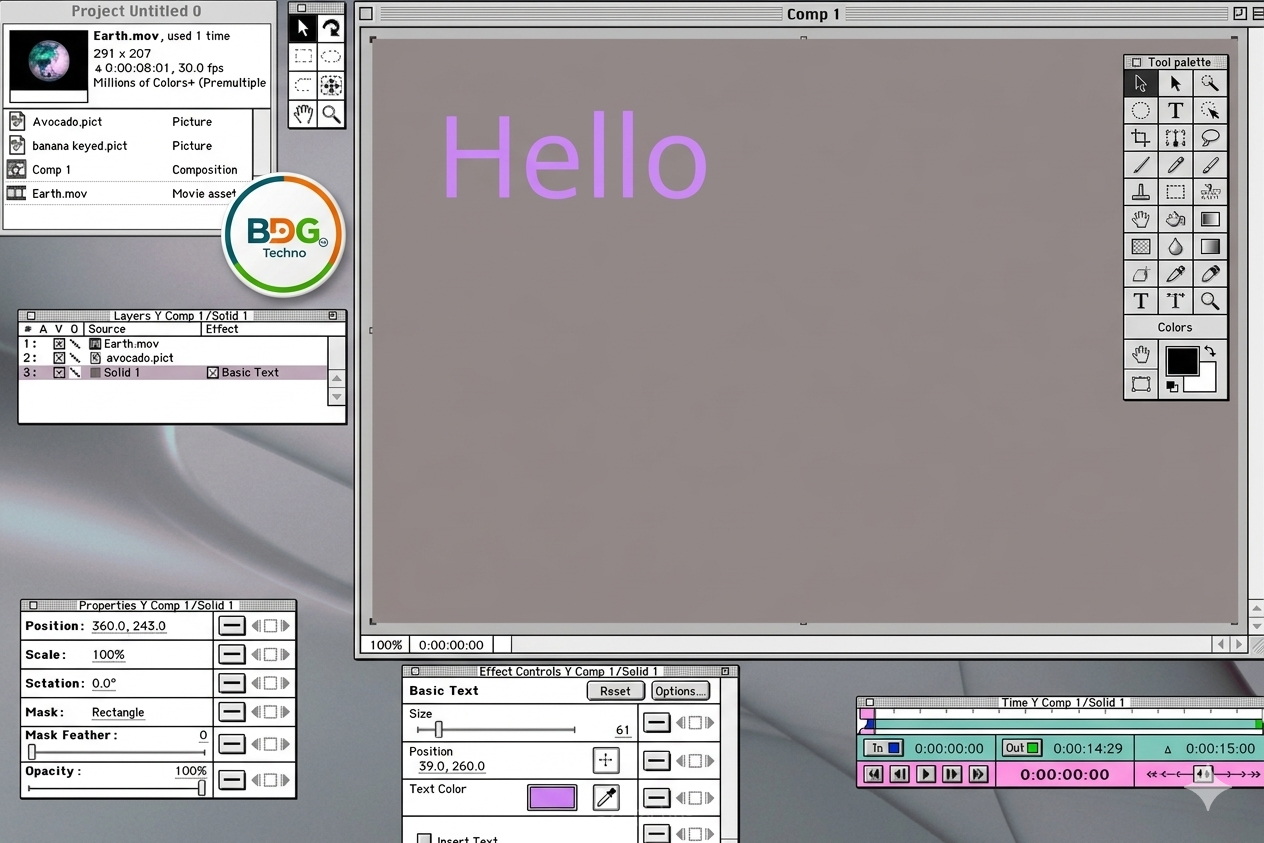Screen dimensions: 1264x843
Task: Select the lasso tool in Tool palette
Action: click(x=1210, y=138)
